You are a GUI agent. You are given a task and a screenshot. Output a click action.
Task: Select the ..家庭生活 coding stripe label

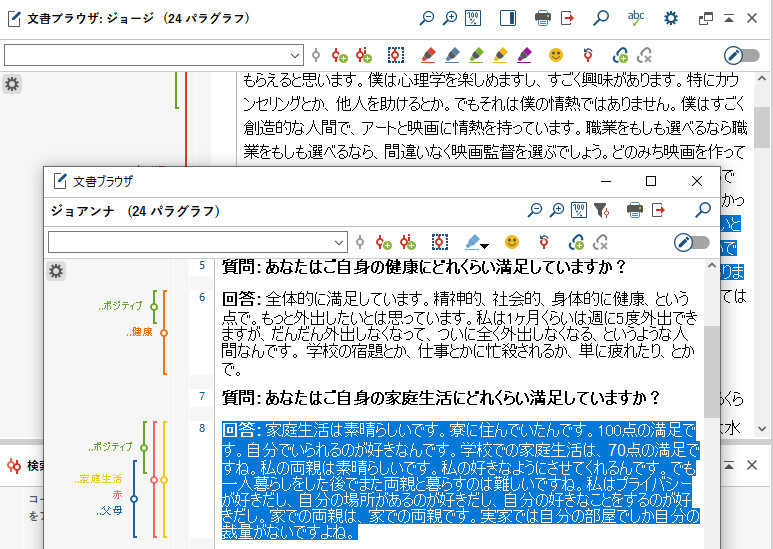[98, 479]
